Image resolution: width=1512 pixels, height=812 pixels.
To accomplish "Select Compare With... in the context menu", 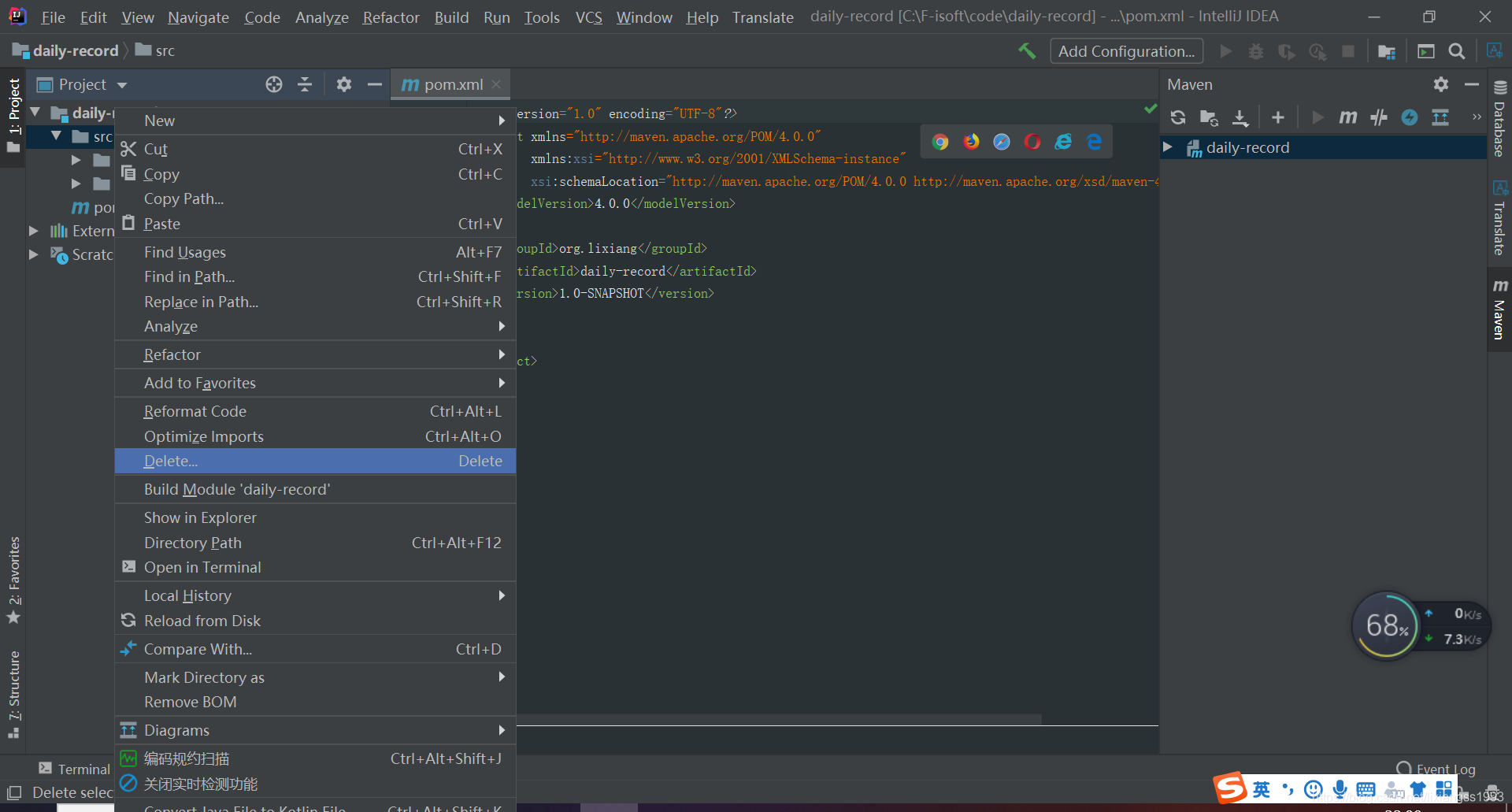I will click(x=315, y=649).
